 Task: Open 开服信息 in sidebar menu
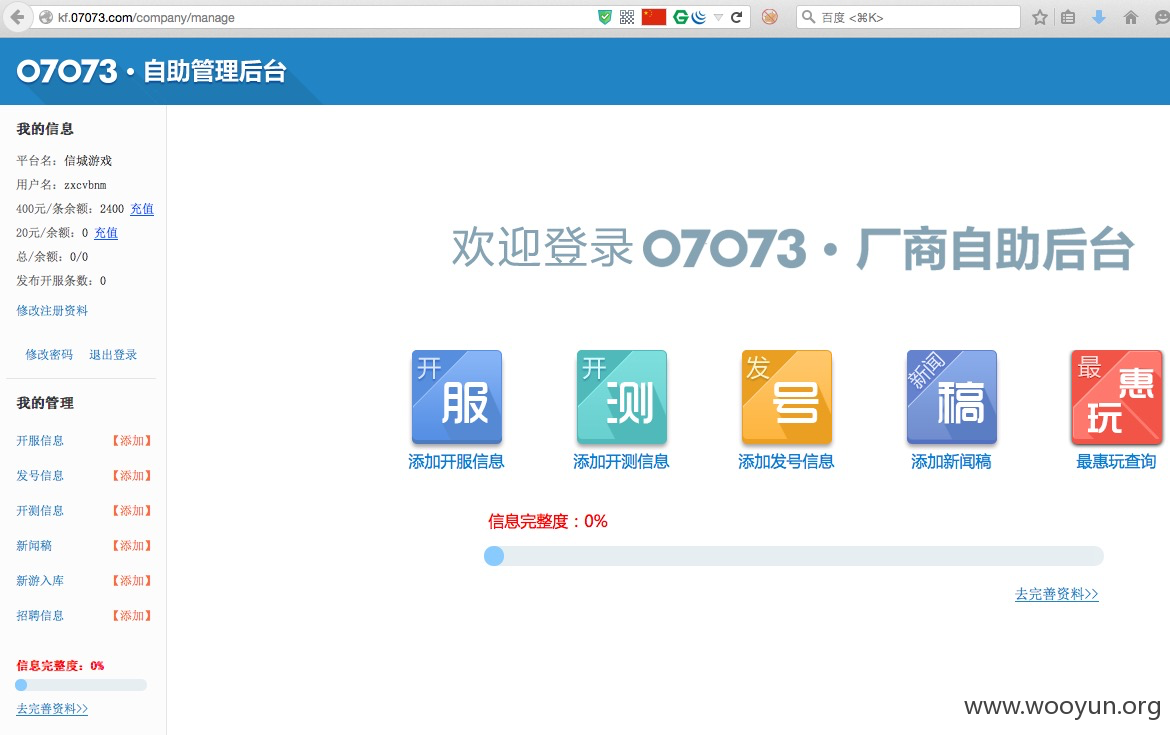coord(40,441)
